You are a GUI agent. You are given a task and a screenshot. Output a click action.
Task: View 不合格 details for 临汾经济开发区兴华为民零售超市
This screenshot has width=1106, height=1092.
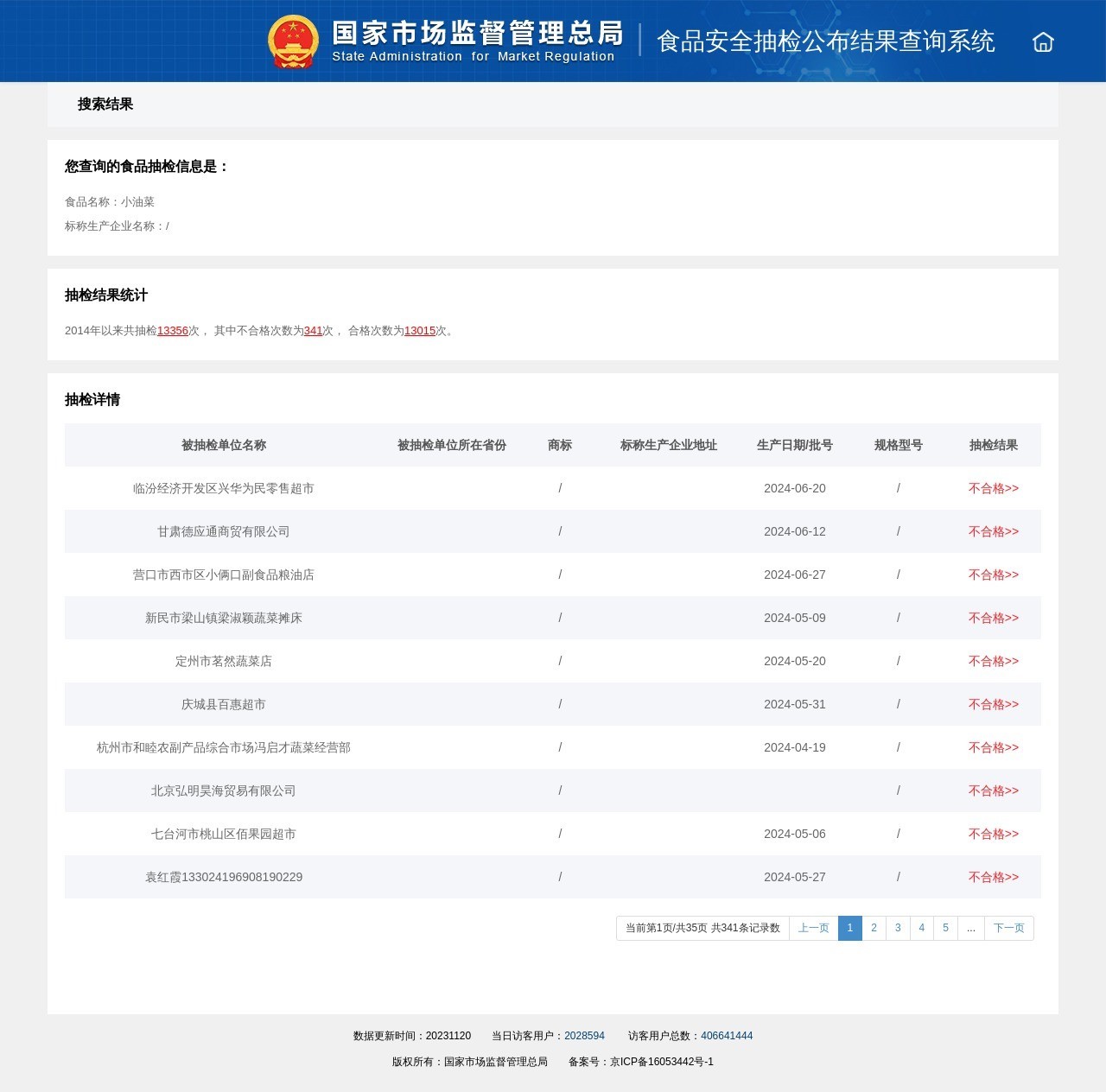tap(993, 489)
